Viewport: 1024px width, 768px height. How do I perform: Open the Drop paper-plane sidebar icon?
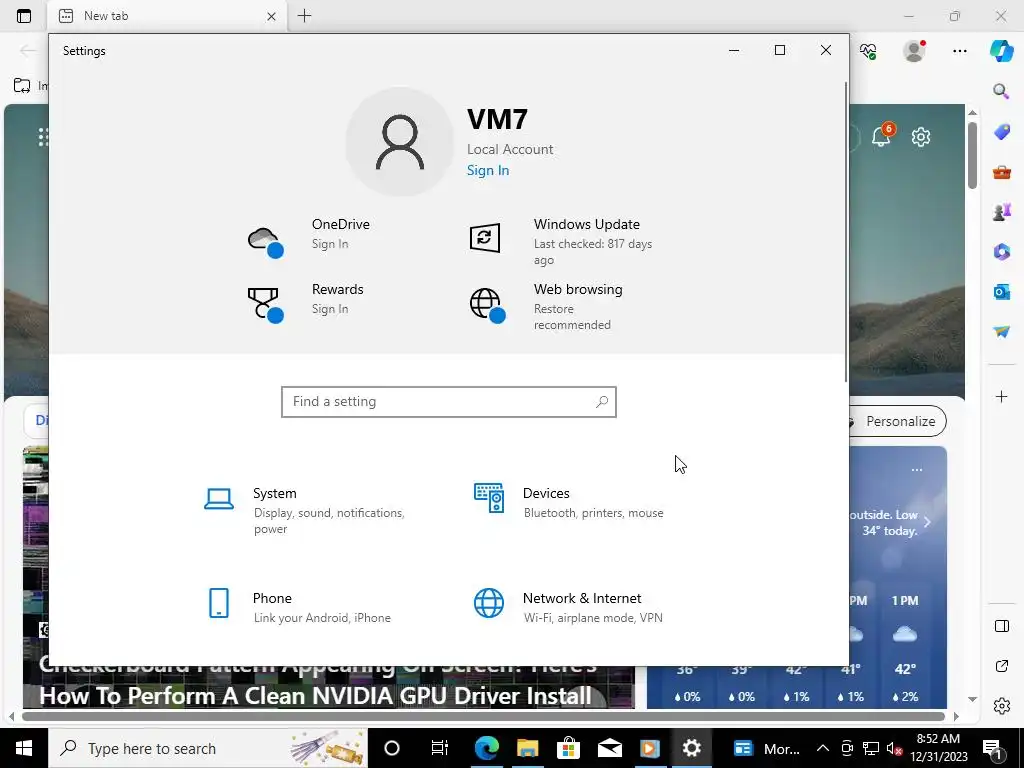tap(1001, 332)
